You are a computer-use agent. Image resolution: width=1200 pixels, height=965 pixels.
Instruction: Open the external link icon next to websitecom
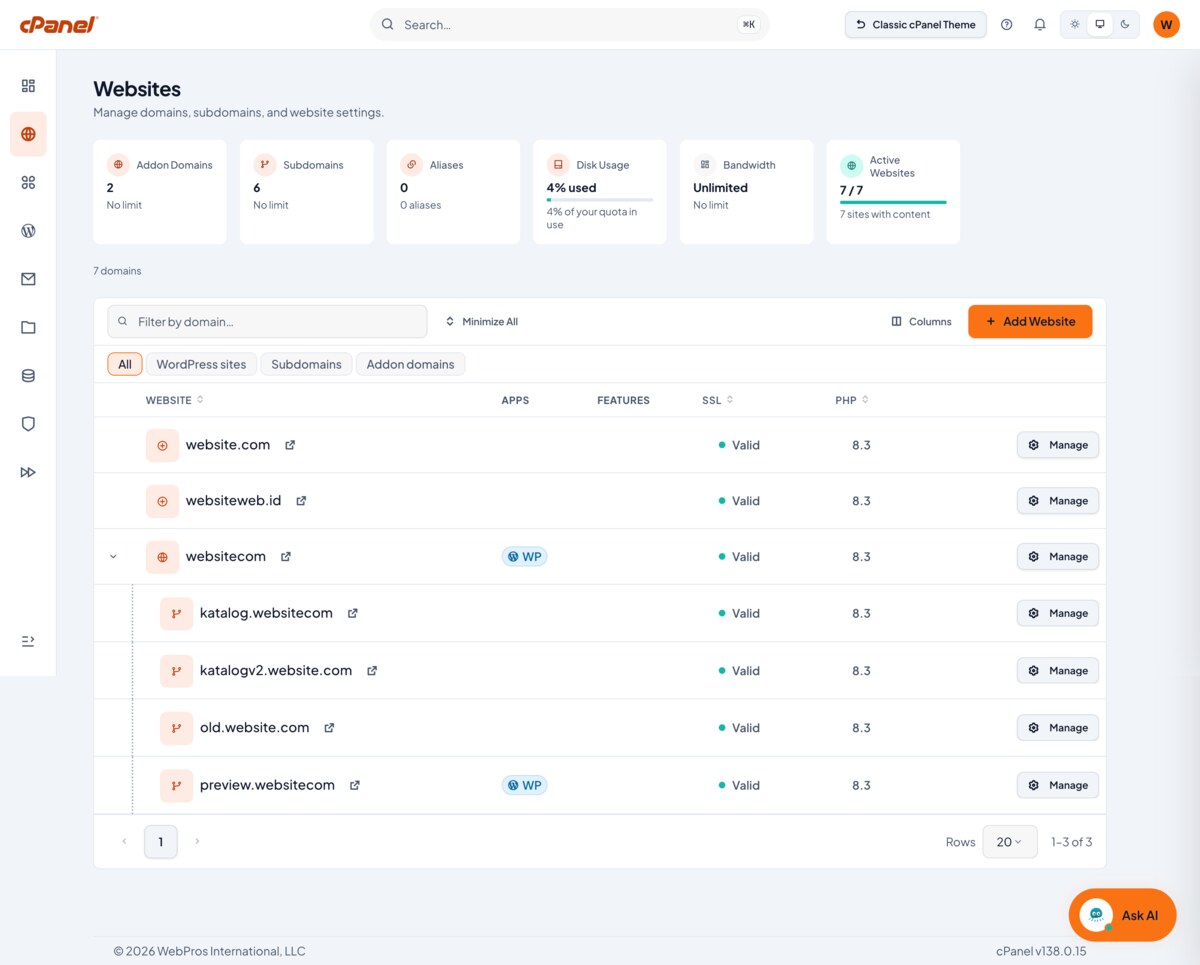click(286, 557)
